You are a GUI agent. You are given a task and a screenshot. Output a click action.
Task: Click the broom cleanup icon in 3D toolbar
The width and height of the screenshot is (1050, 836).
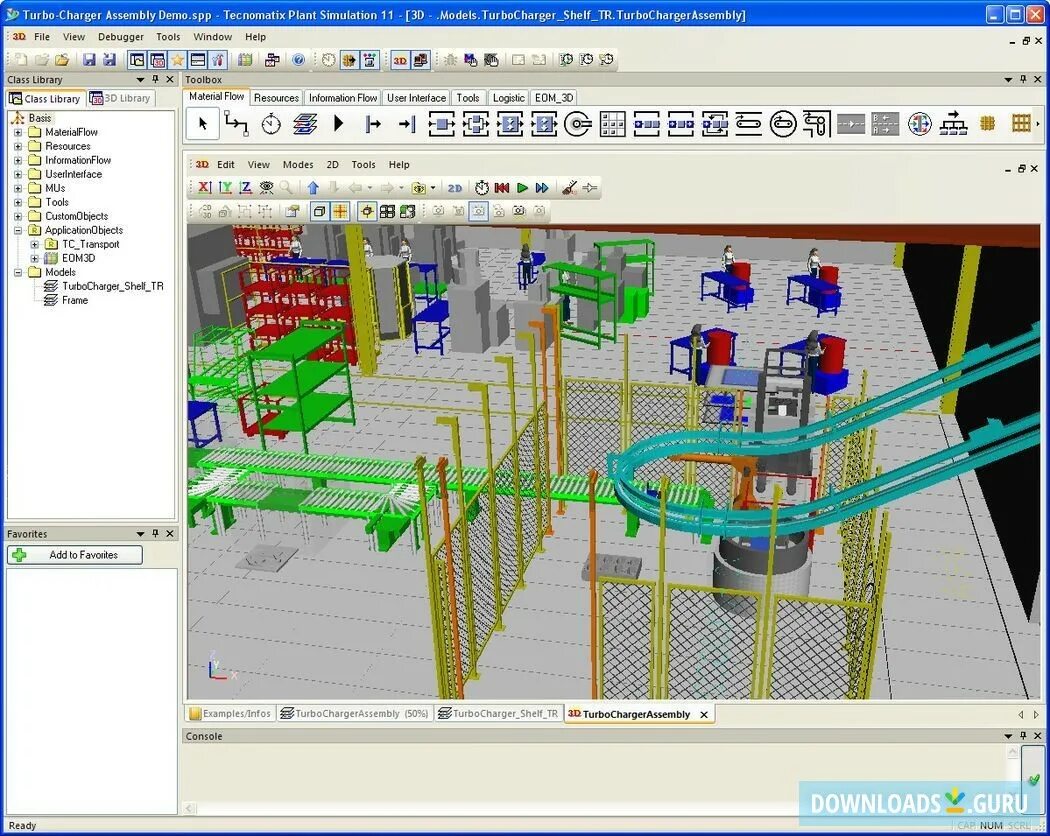coord(569,188)
